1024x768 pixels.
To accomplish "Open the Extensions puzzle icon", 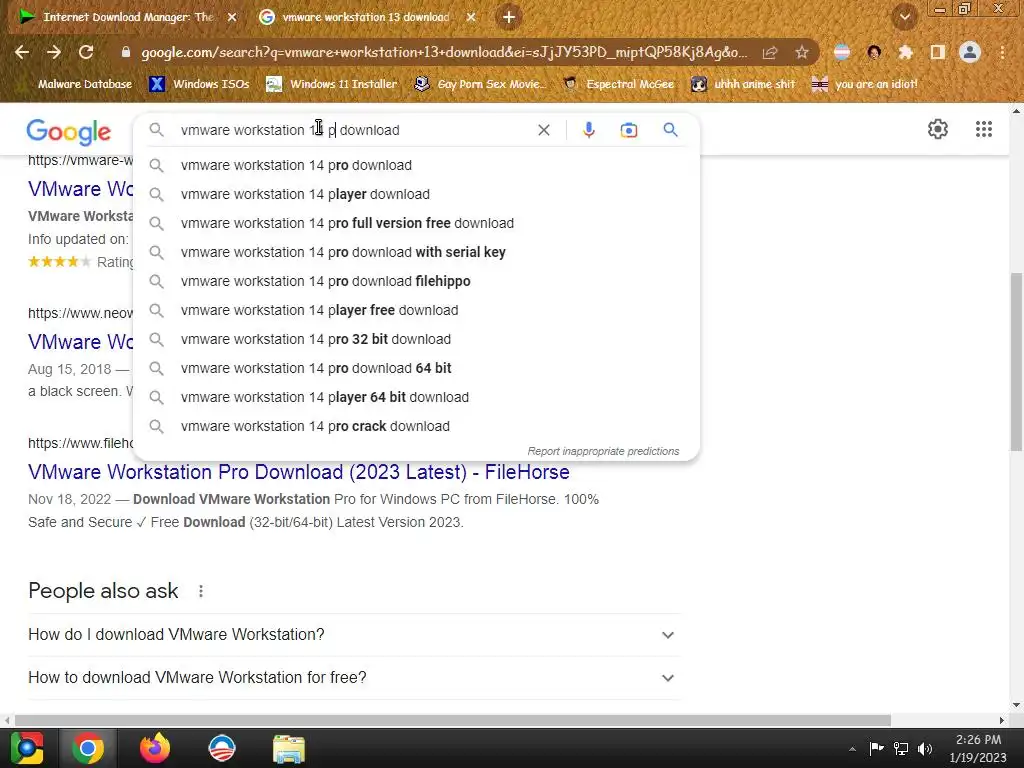I will point(905,52).
